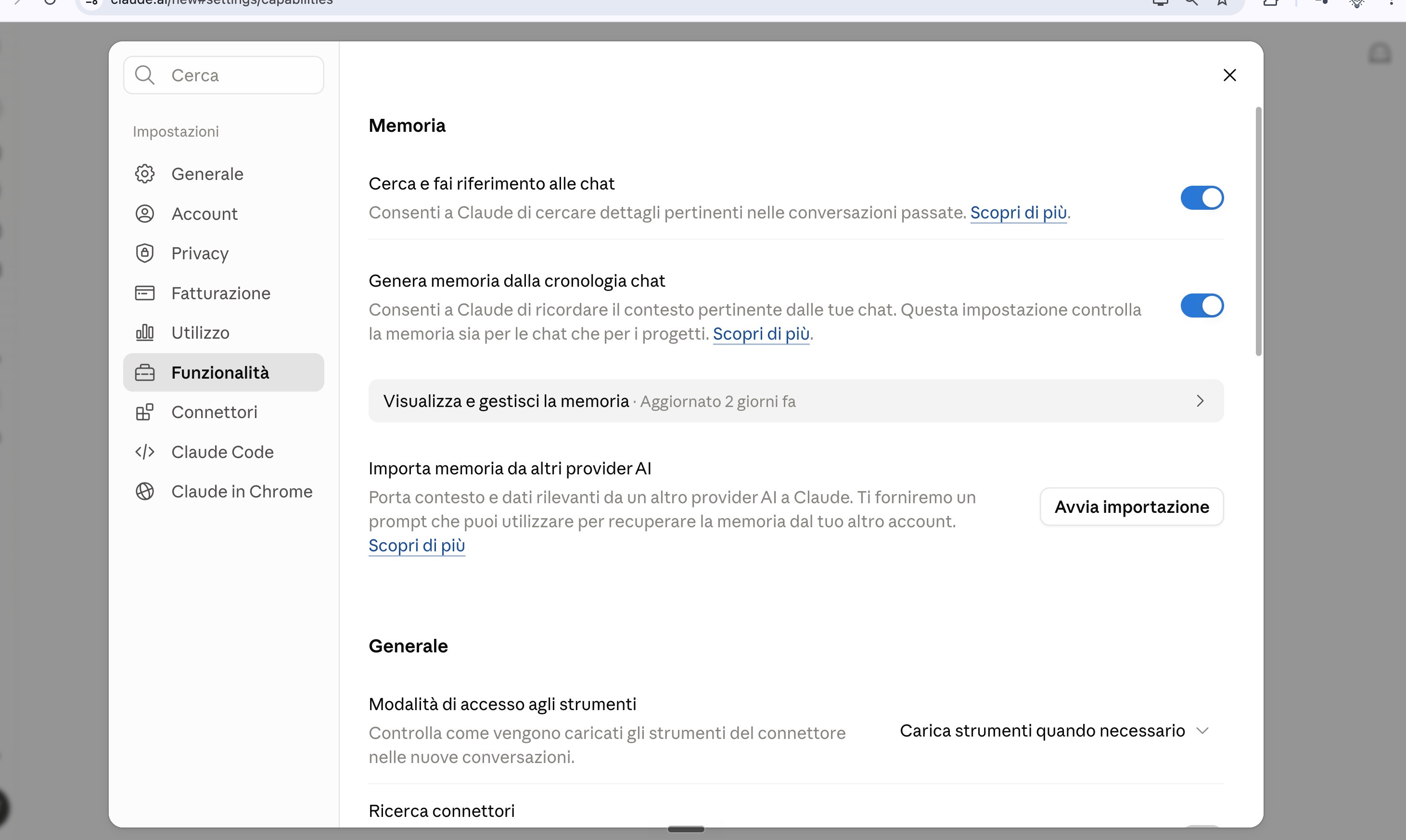Click the Account person icon
The image size is (1406, 840).
[x=144, y=214]
